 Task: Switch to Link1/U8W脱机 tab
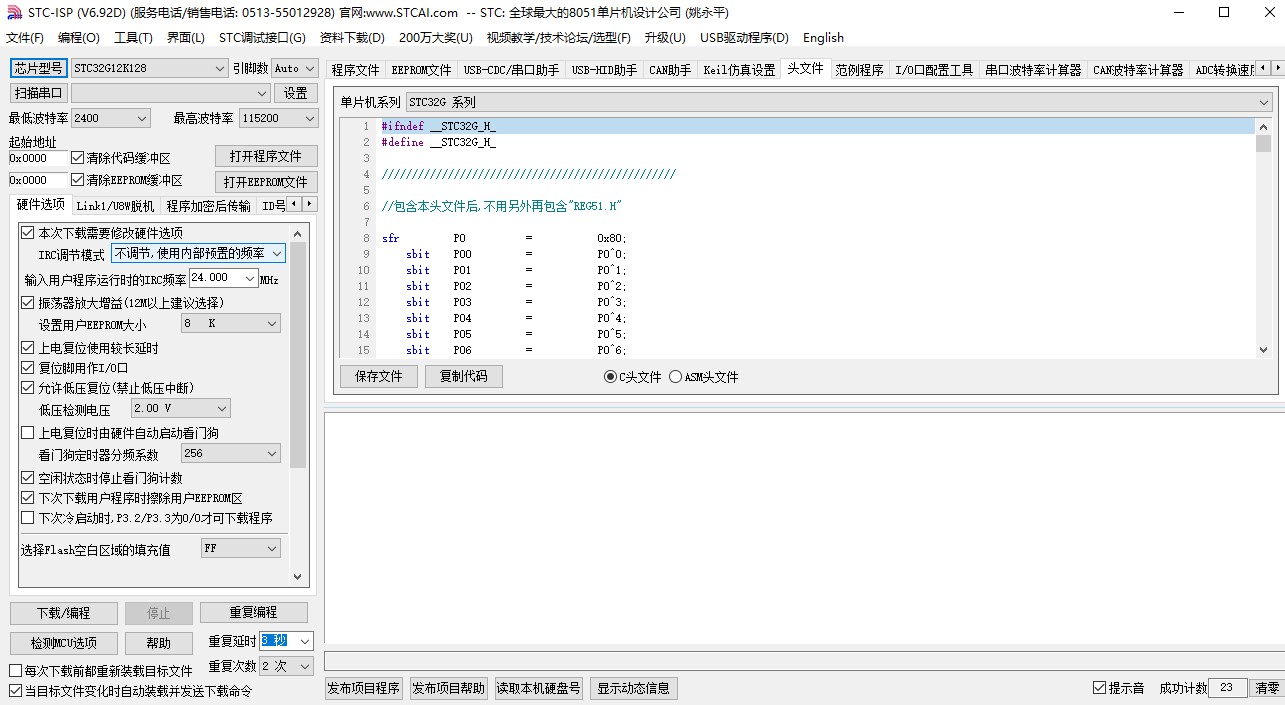click(x=116, y=206)
